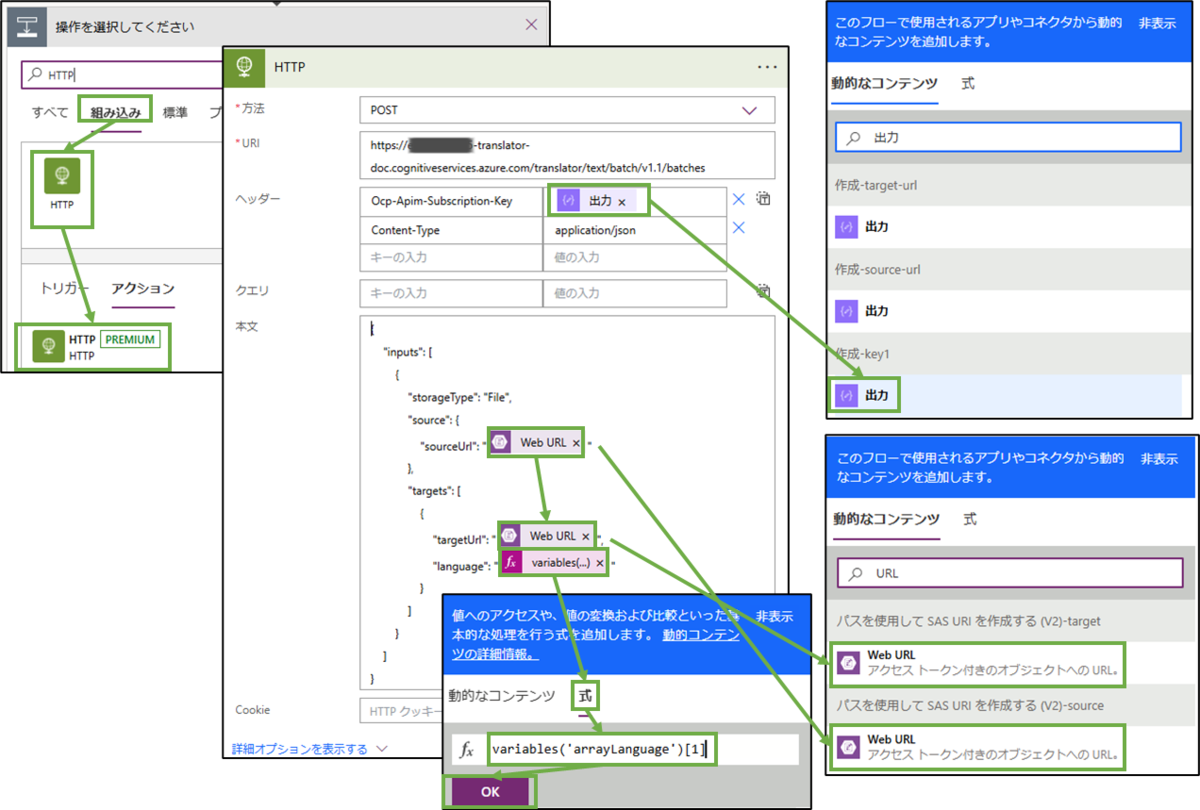Open 動的なコンテンツ tab in the expression popup
This screenshot has width=1200, height=810.
click(501, 695)
